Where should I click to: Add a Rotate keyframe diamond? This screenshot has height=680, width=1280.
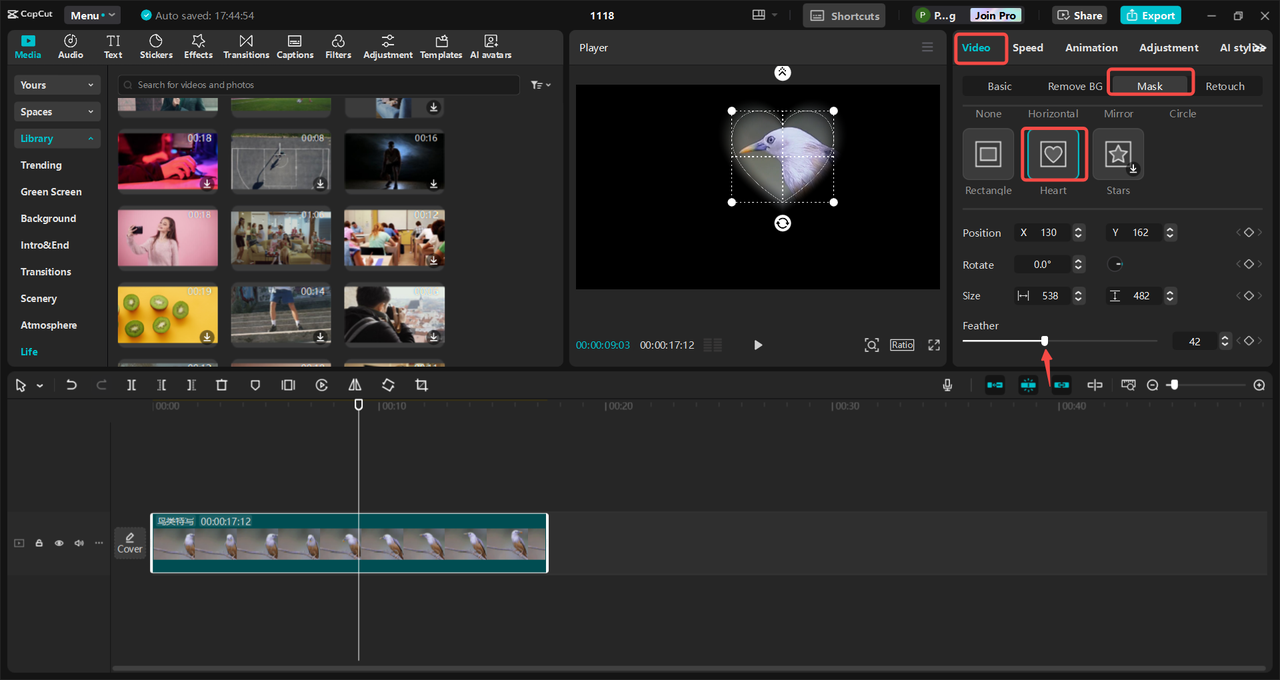(1248, 264)
